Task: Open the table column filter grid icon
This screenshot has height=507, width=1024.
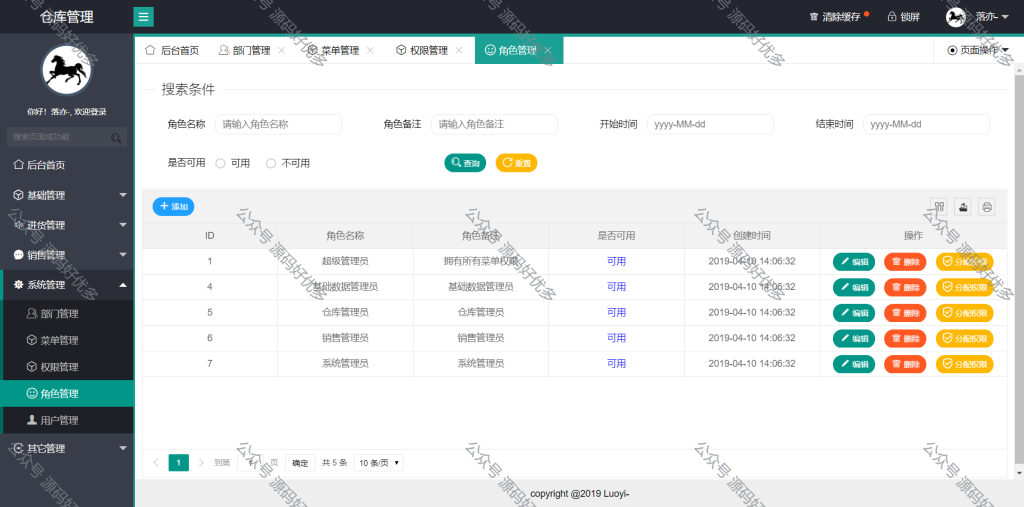Action: (x=939, y=207)
